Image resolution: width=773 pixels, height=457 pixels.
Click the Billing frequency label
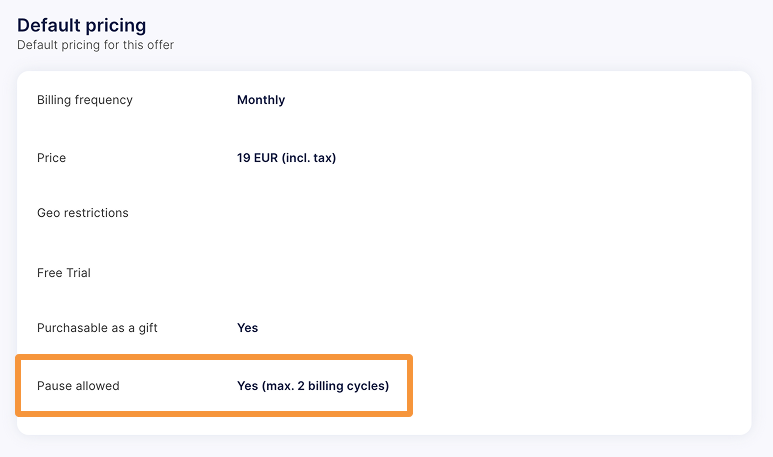[x=85, y=100]
